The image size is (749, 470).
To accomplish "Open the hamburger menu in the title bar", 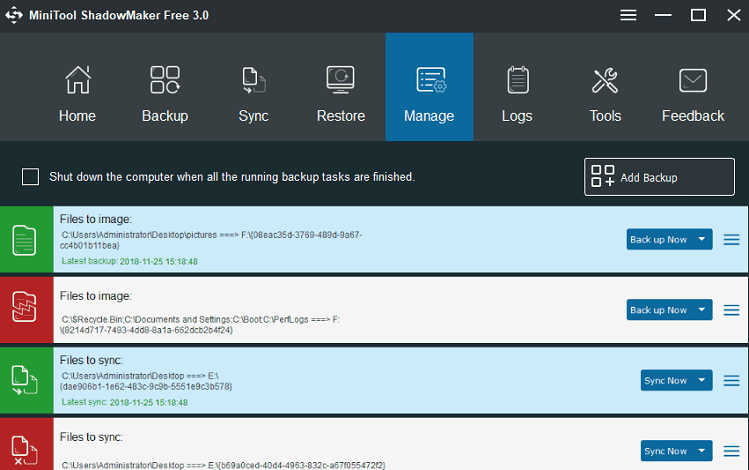I will pos(628,15).
